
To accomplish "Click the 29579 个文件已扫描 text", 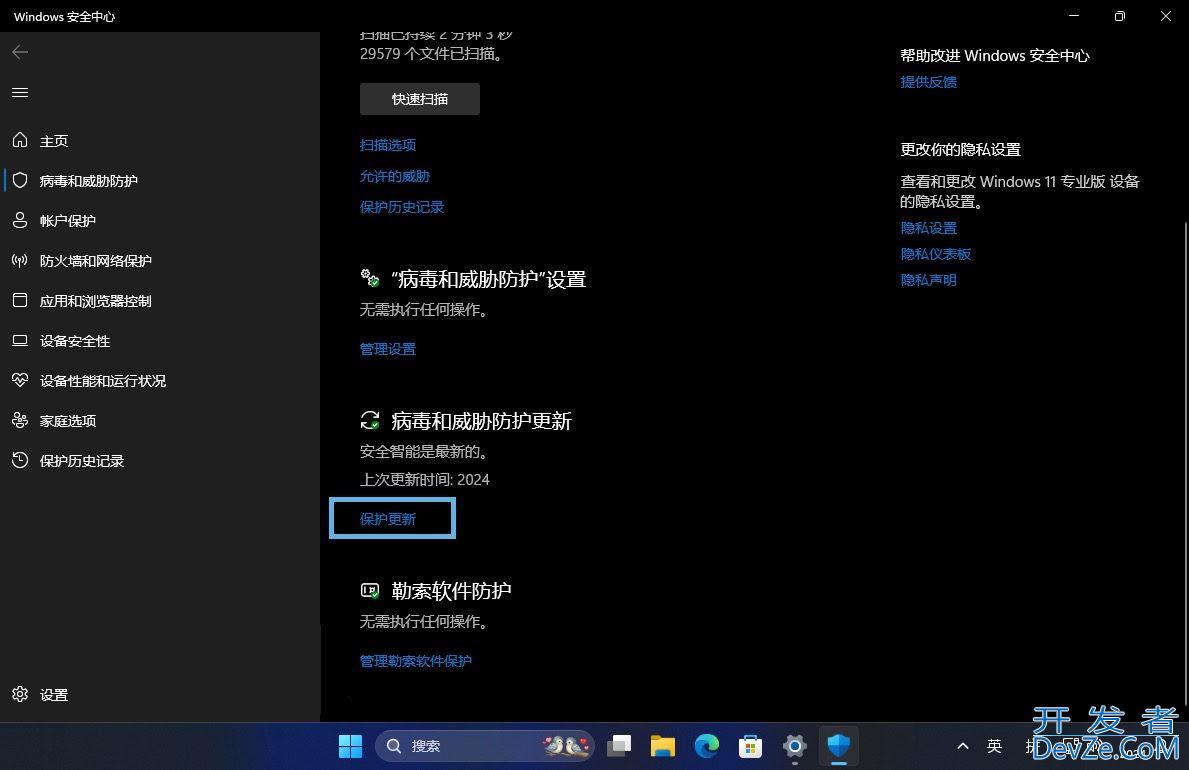I will pos(432,54).
